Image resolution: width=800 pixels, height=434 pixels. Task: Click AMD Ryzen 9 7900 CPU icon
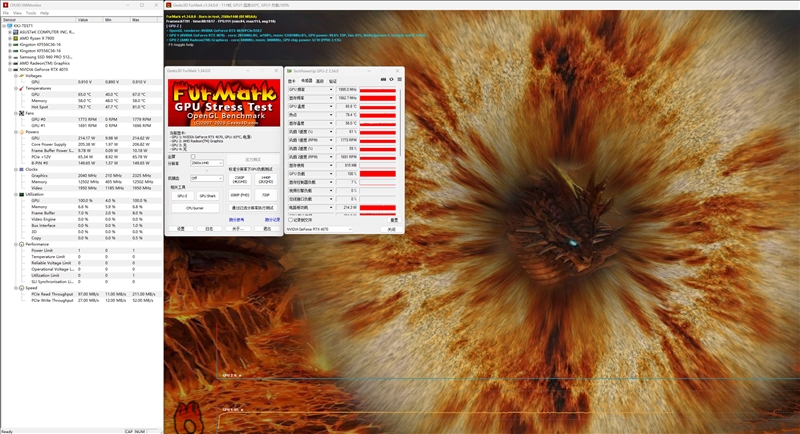(15, 38)
